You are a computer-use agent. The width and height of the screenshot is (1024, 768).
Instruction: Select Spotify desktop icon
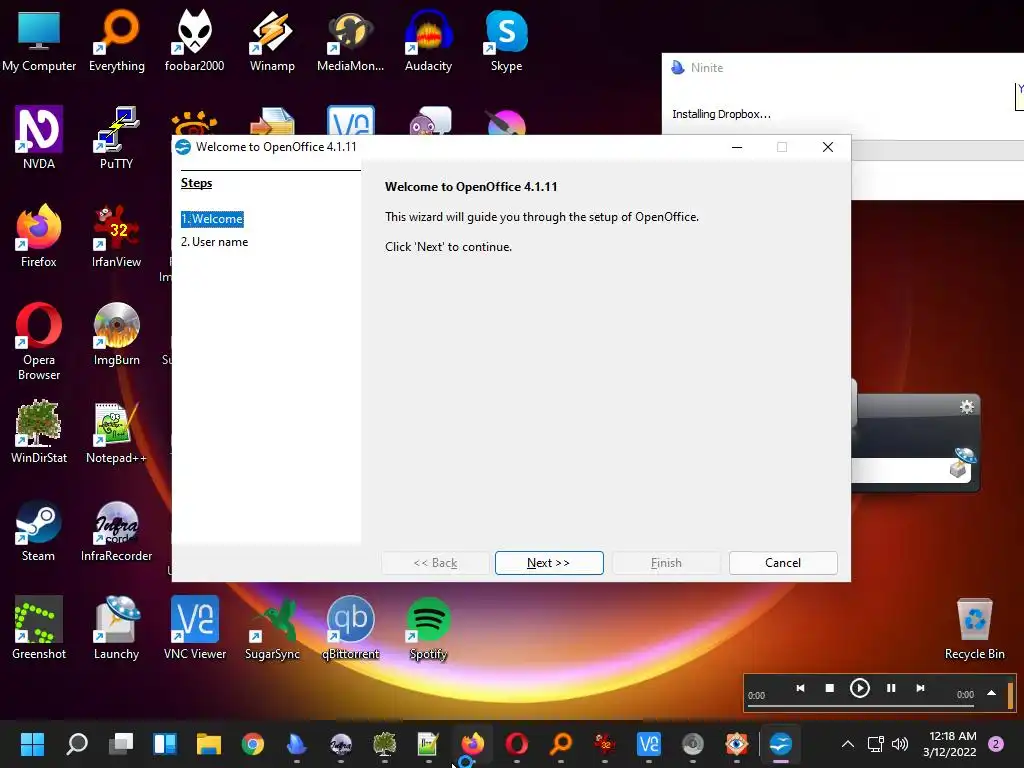pos(428,628)
